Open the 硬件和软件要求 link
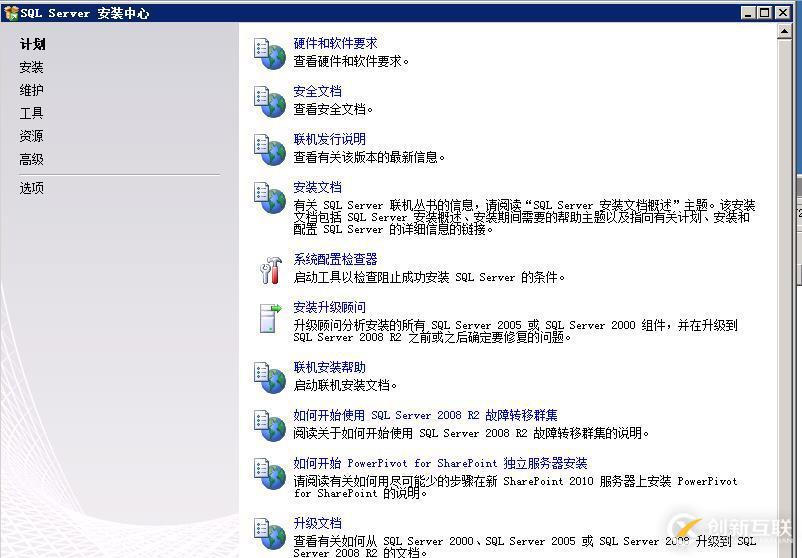Image resolution: width=802 pixels, height=558 pixels. coord(335,43)
